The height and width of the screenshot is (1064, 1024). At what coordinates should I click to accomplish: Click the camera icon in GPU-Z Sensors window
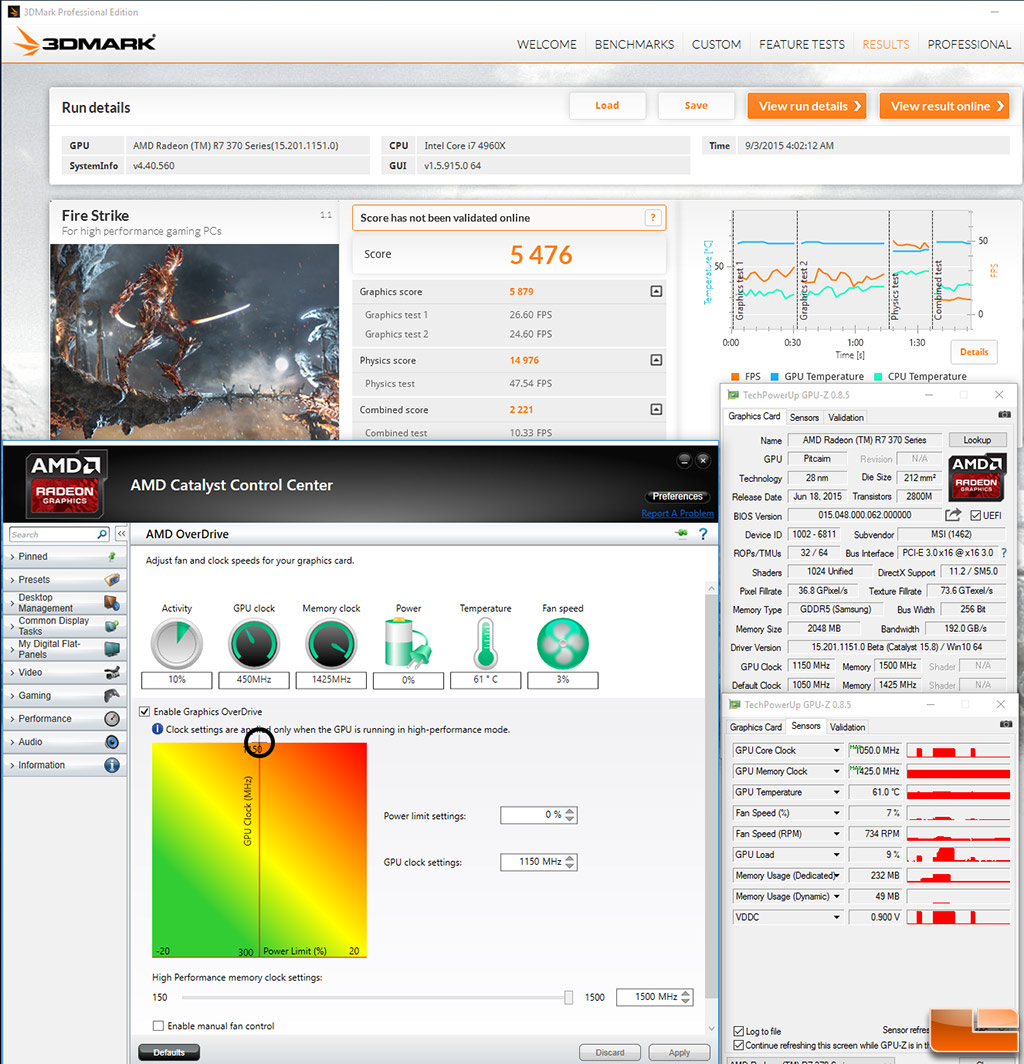click(x=1006, y=725)
